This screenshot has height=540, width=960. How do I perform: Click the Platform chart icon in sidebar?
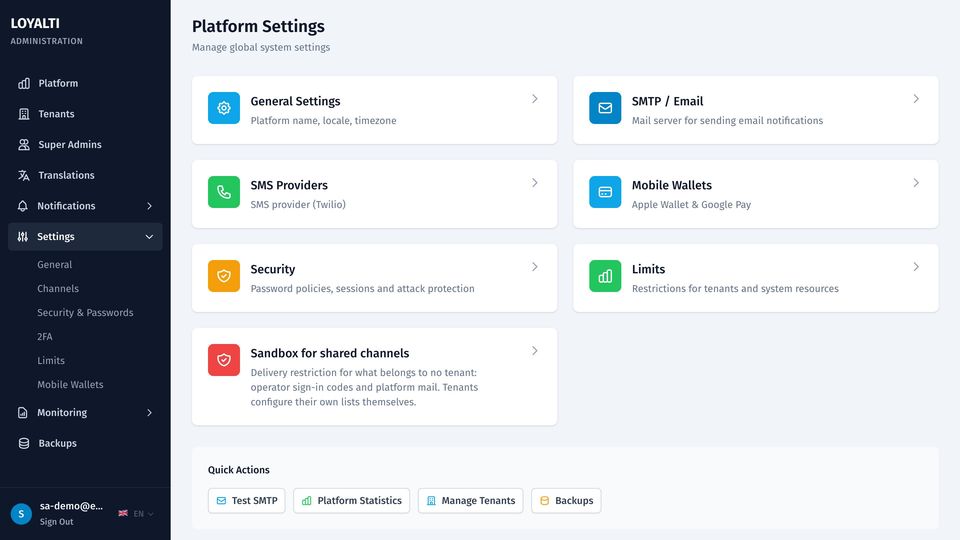point(24,83)
